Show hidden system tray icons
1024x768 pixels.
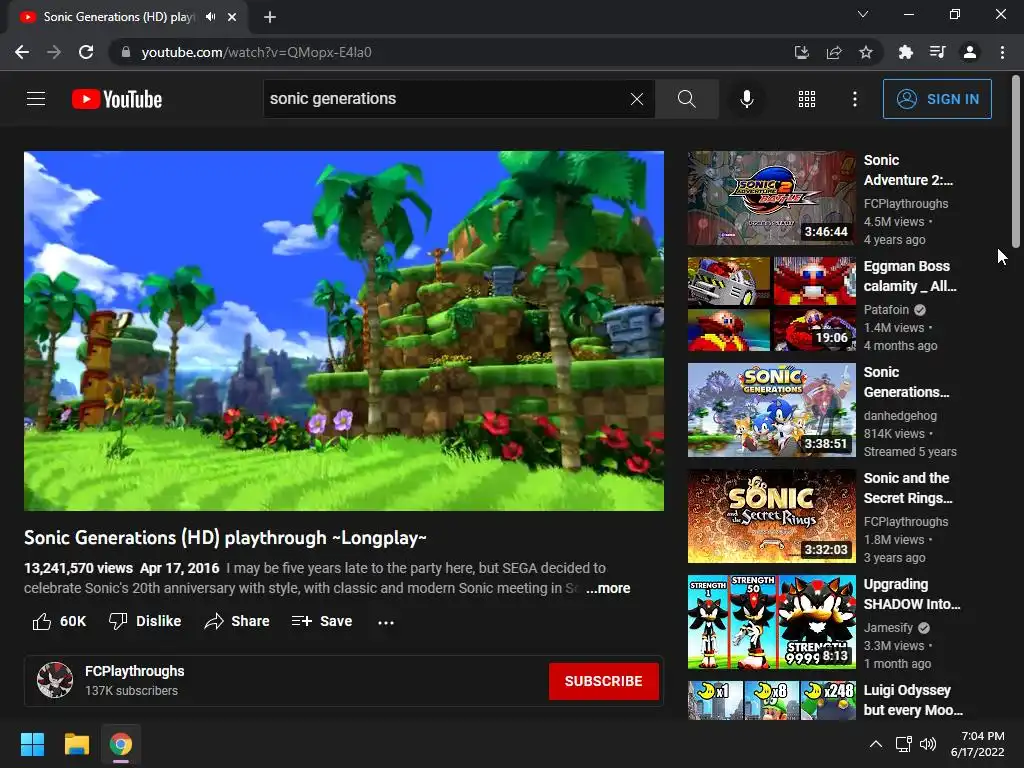coord(876,744)
